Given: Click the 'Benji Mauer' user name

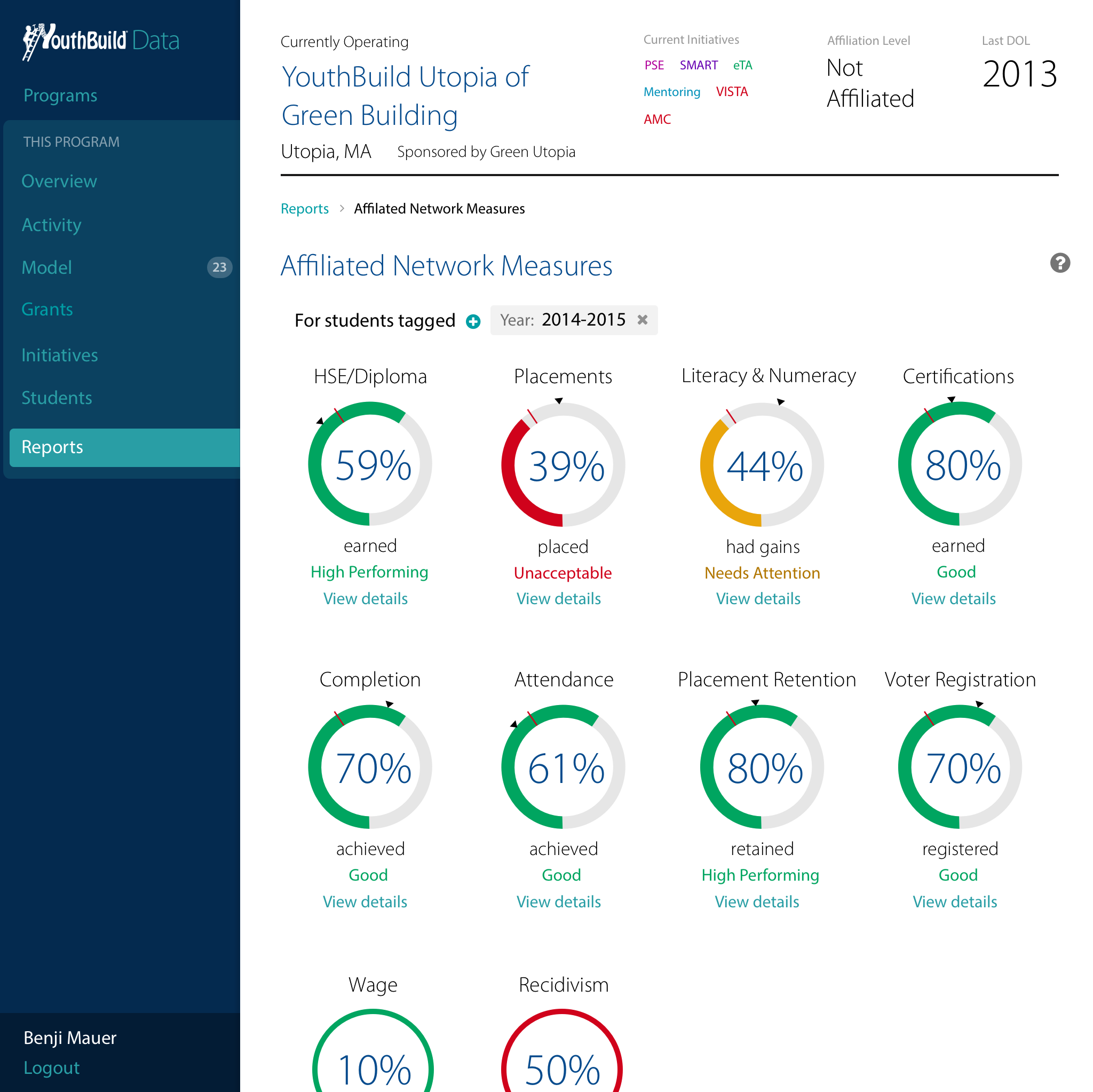Looking at the screenshot, I should click(x=69, y=1038).
